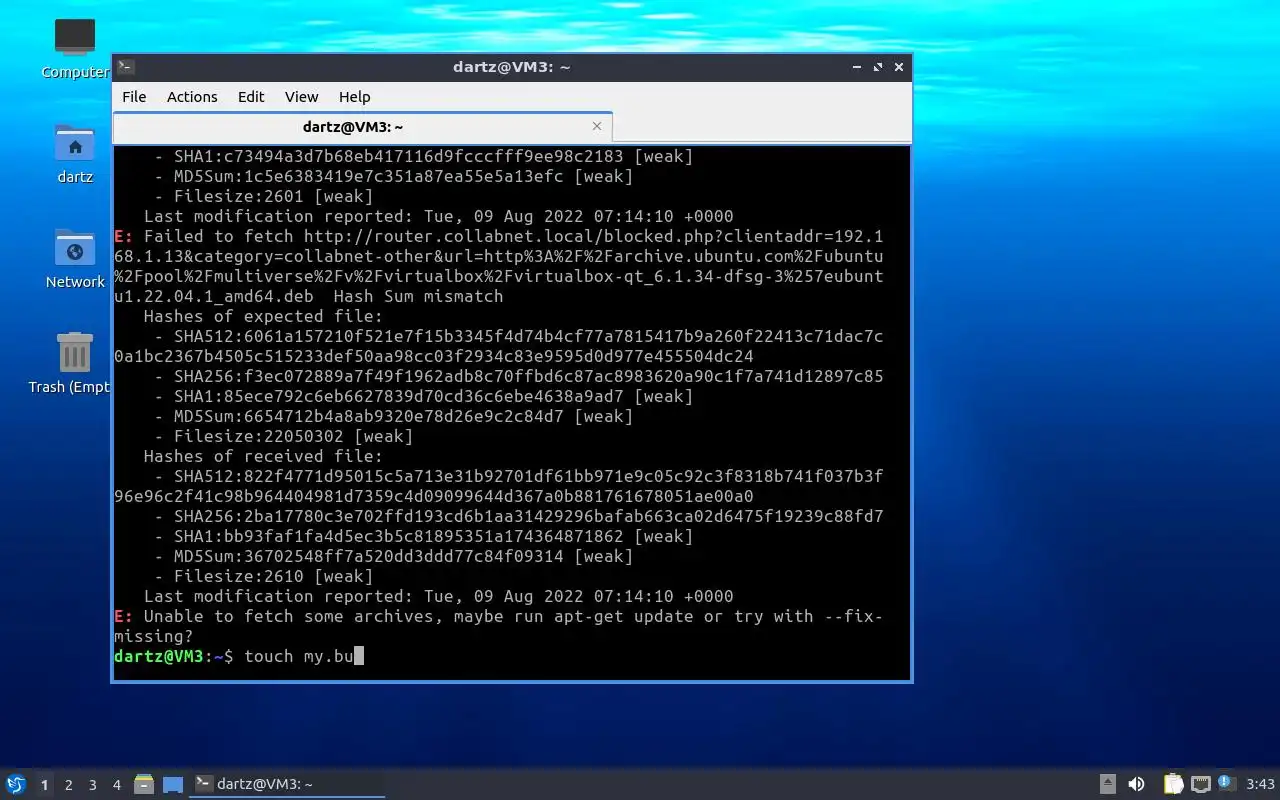Open the Actions menu in terminal
The height and width of the screenshot is (800, 1280).
192,97
